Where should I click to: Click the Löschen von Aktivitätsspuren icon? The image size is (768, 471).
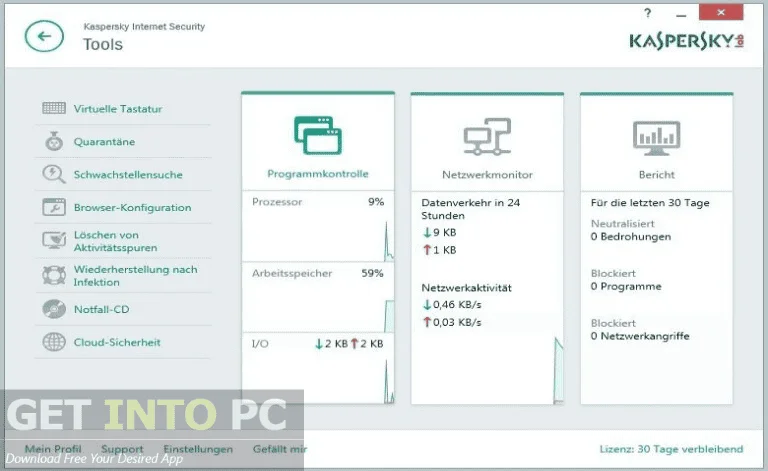54,240
